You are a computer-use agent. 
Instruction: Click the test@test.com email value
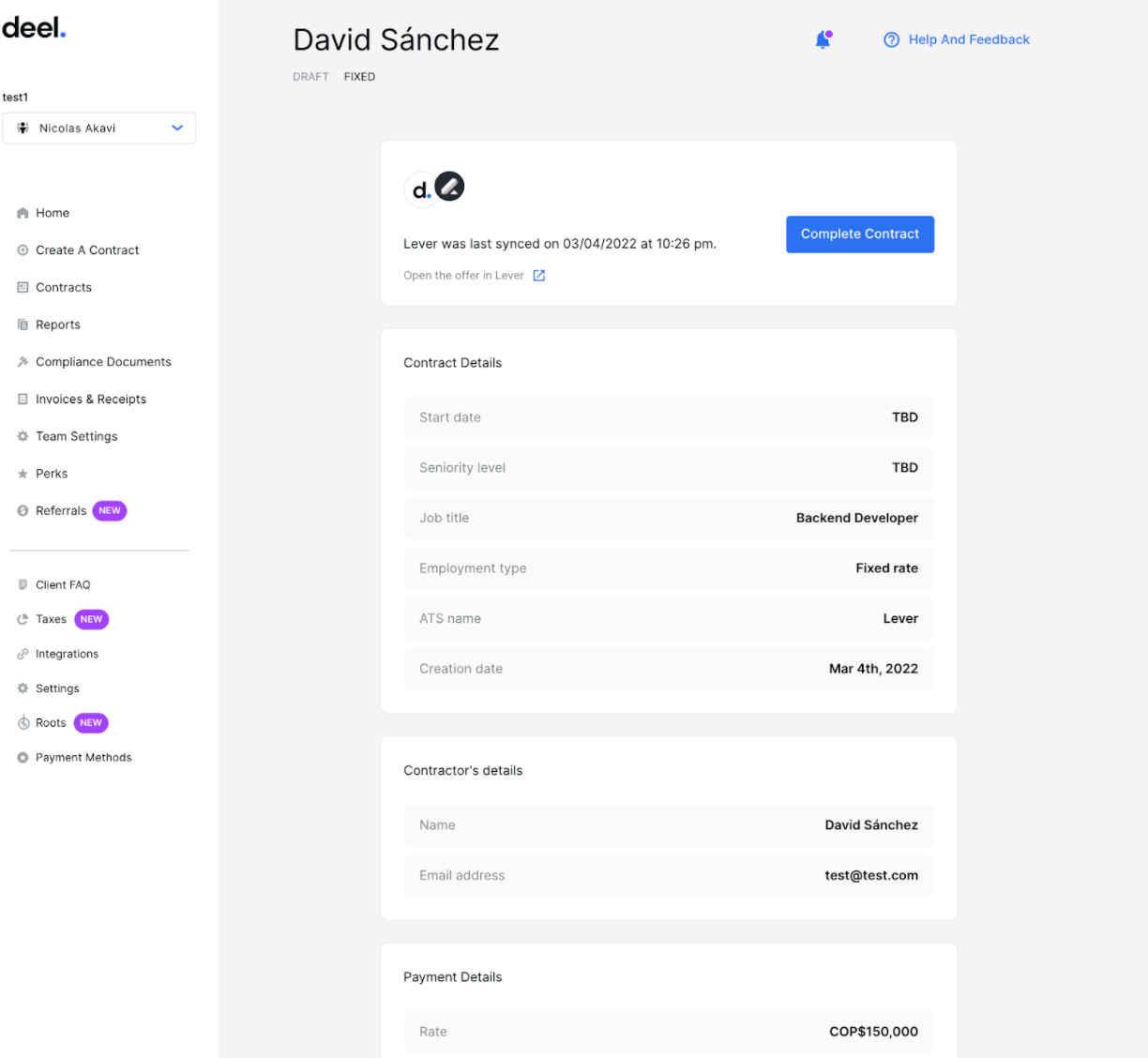pos(871,875)
